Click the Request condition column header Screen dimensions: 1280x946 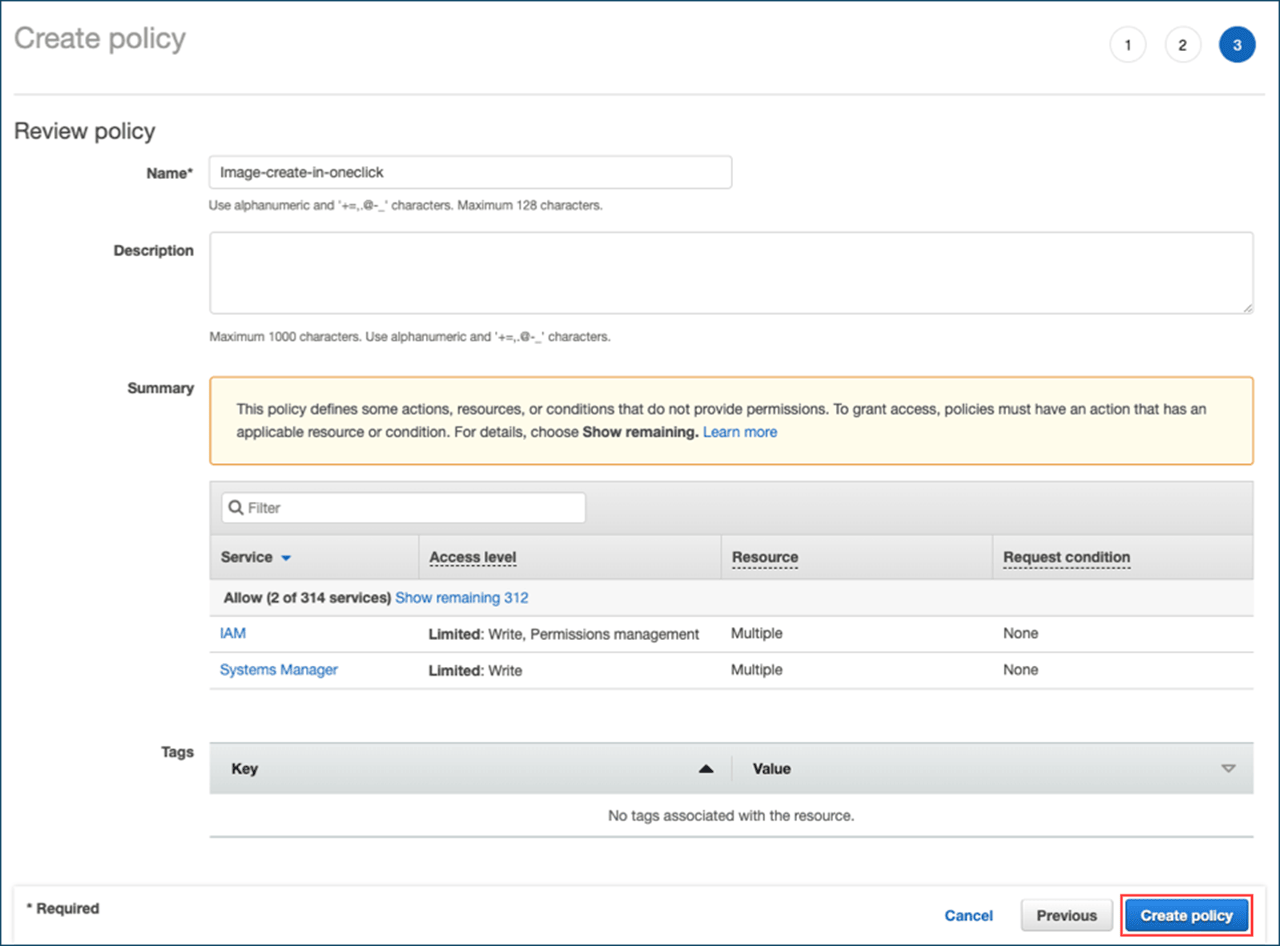pos(1066,557)
